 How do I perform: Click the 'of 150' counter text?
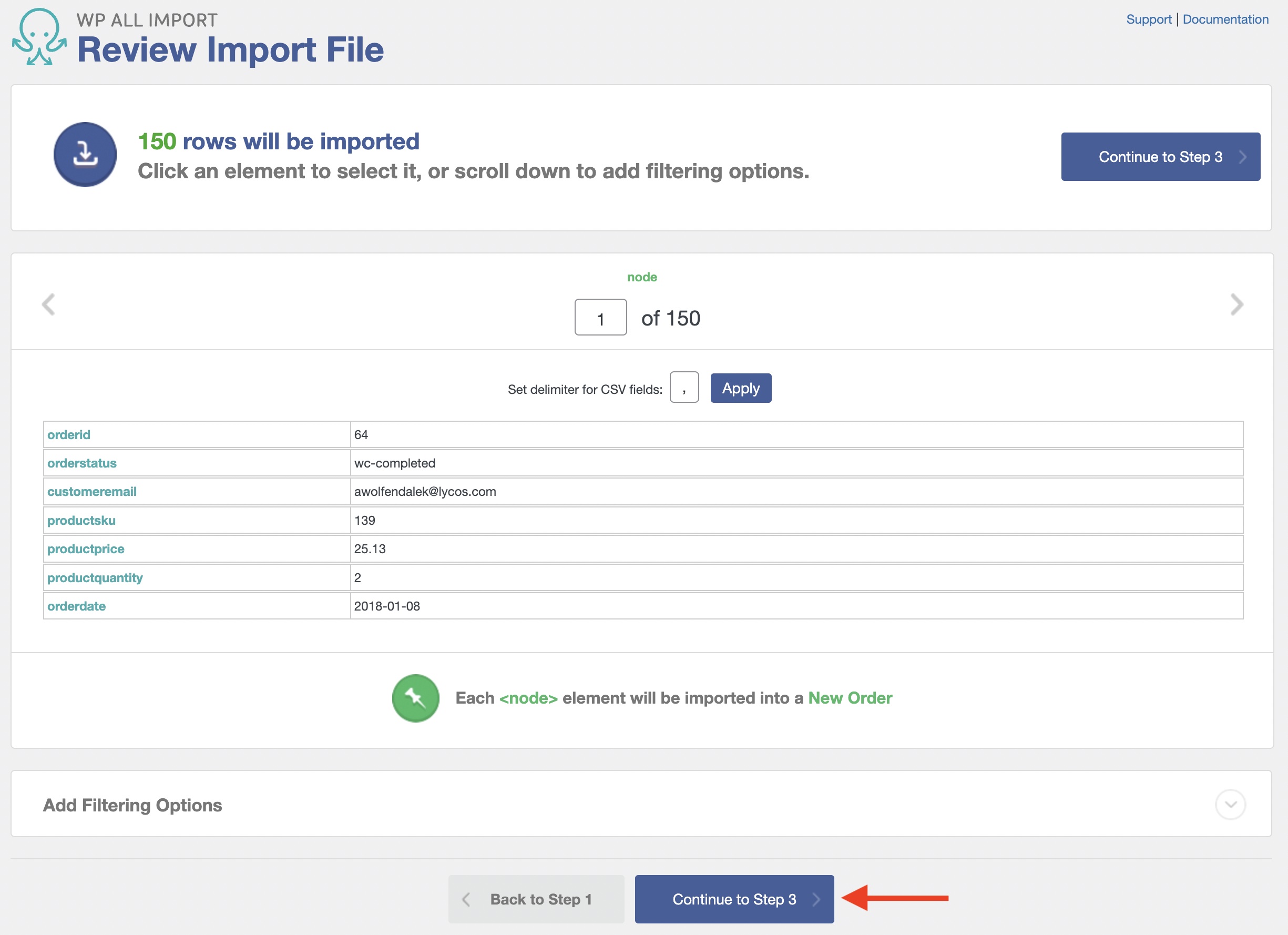click(x=671, y=318)
